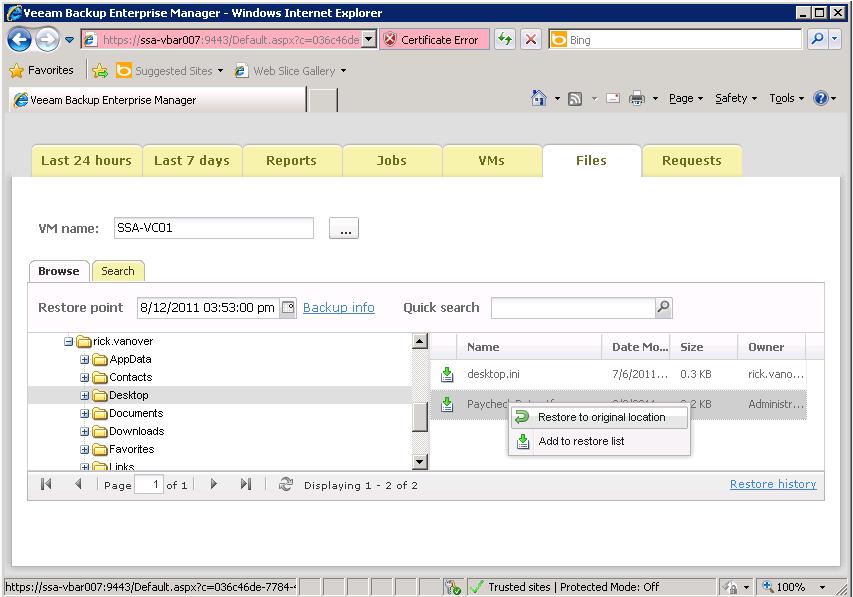
Task: Click the browser Forward arrow button
Action: coord(47,40)
